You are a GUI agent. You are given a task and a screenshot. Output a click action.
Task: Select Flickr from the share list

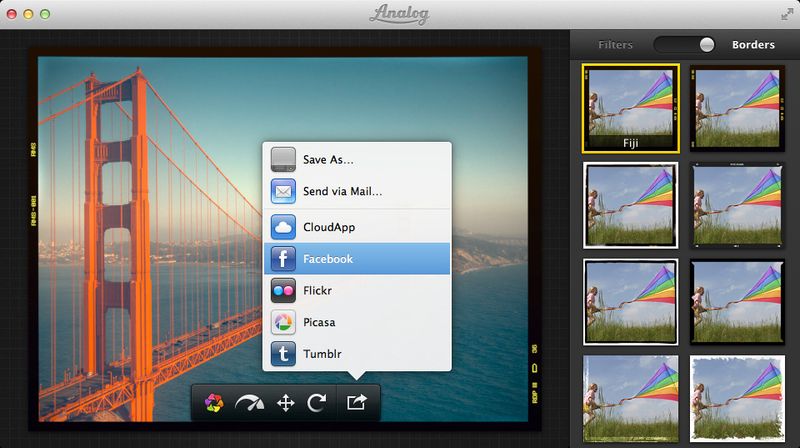coord(357,290)
